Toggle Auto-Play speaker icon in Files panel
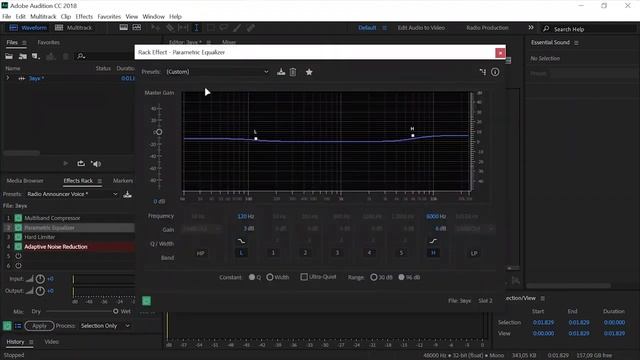This screenshot has height=360, width=640. pyautogui.click(x=96, y=164)
